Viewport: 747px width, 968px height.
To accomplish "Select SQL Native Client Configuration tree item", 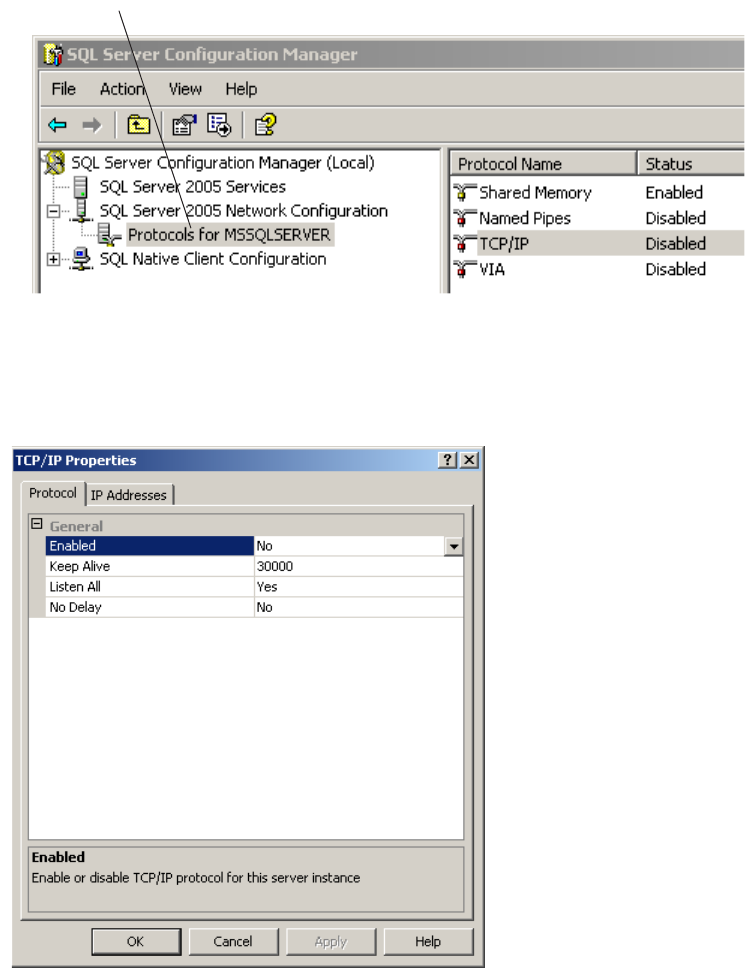I will click(x=213, y=259).
